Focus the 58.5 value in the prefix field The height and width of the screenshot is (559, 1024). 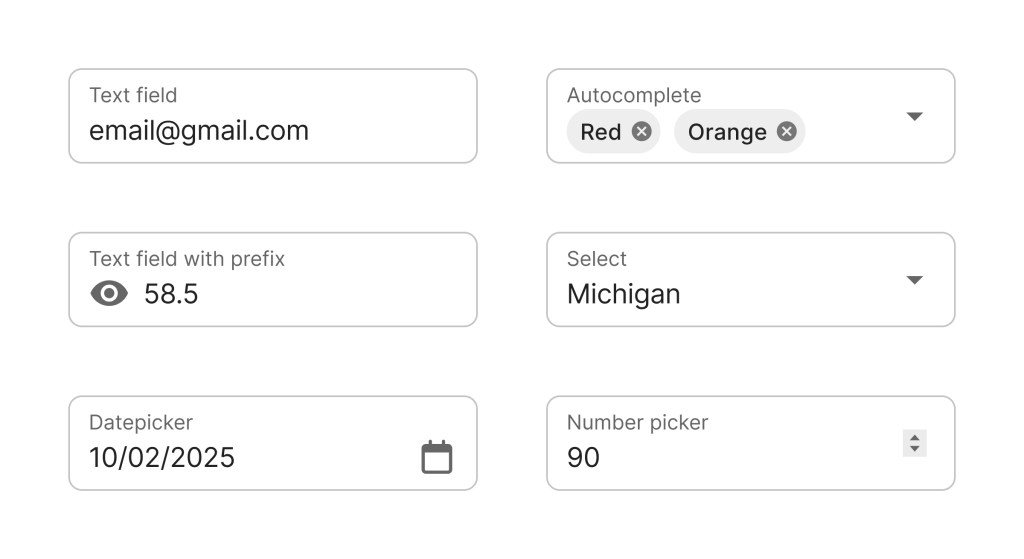[171, 294]
